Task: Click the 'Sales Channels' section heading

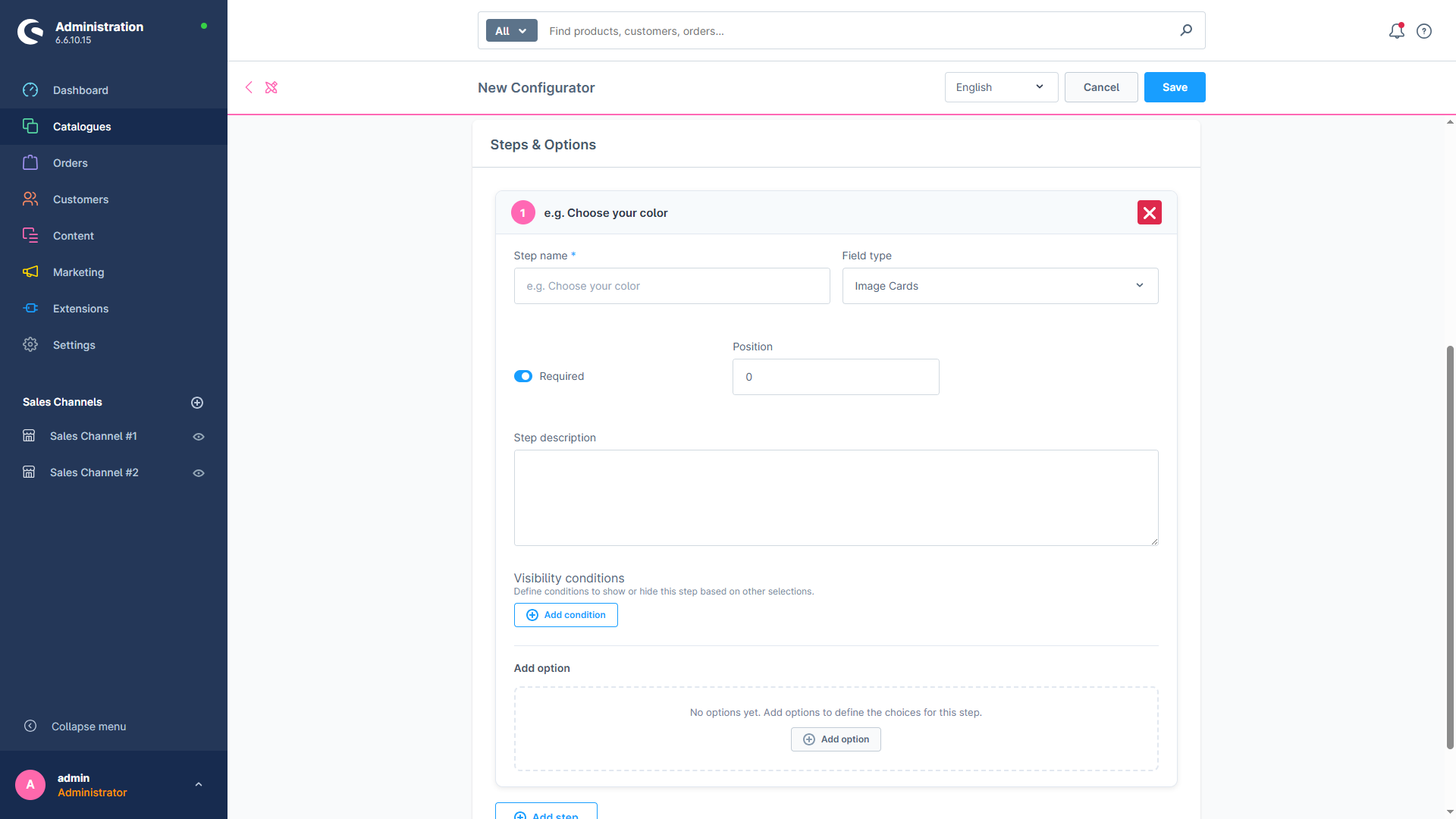Action: tap(62, 402)
